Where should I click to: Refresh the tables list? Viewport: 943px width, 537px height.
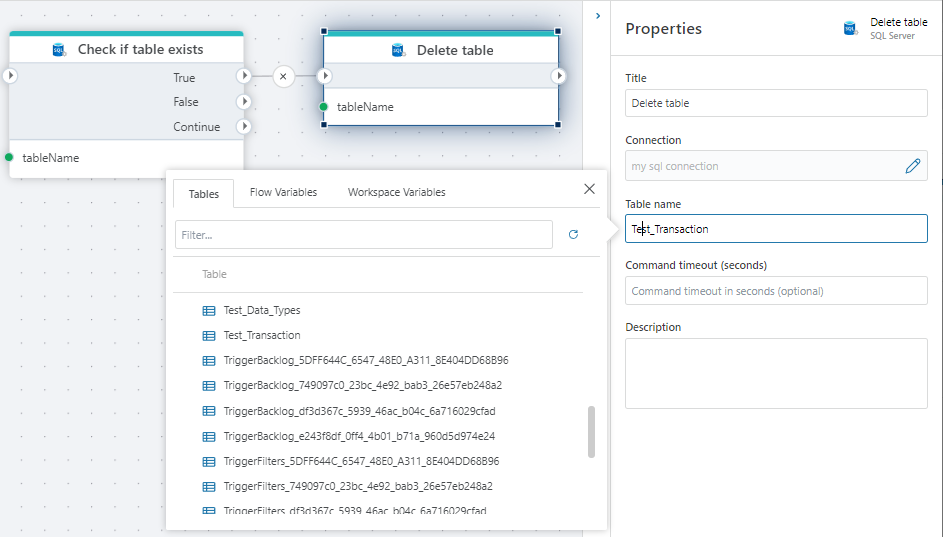click(x=573, y=235)
